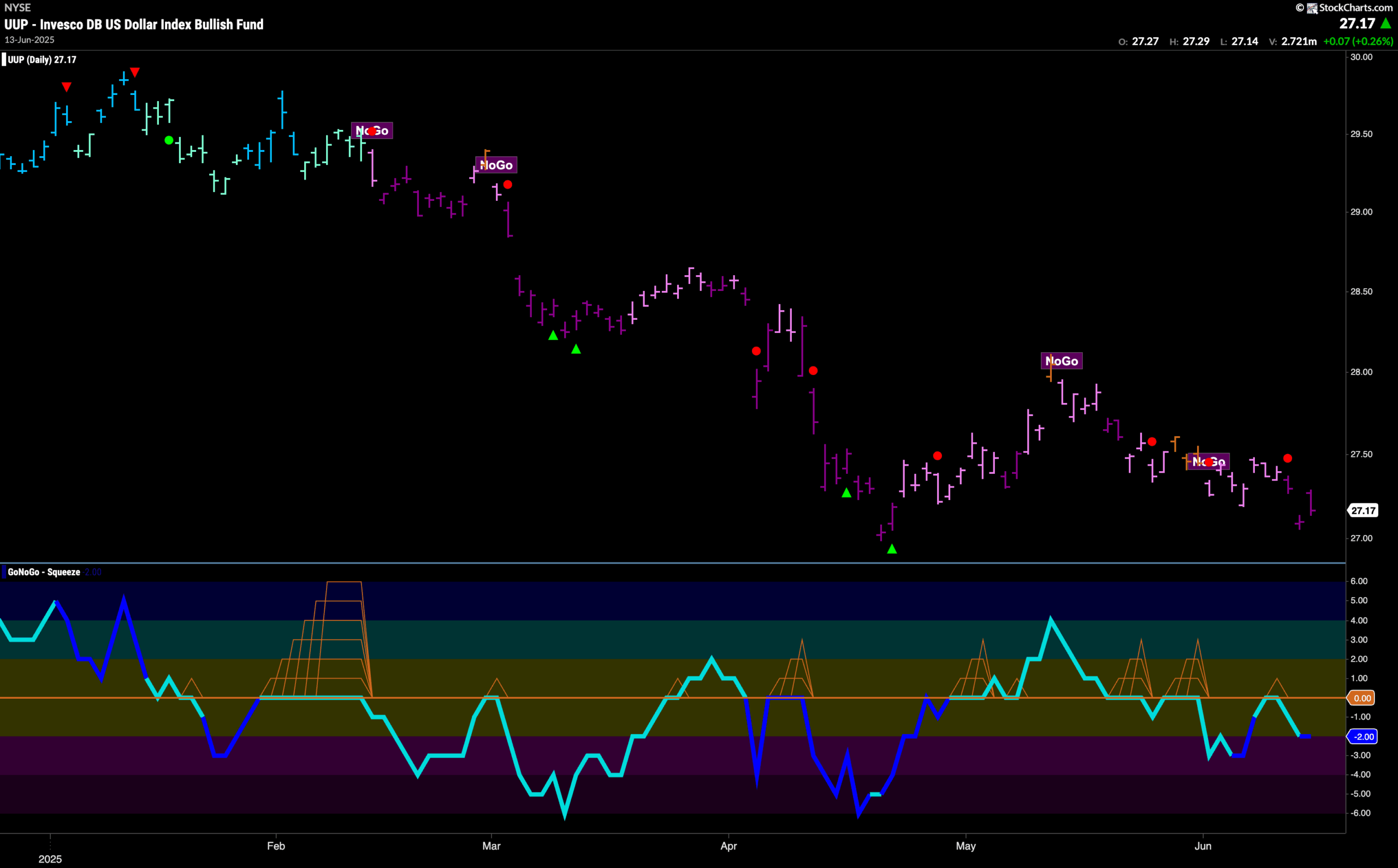Viewport: 1398px width, 868px height.
Task: Click the red circle marker in early April
Action: pyautogui.click(x=756, y=351)
